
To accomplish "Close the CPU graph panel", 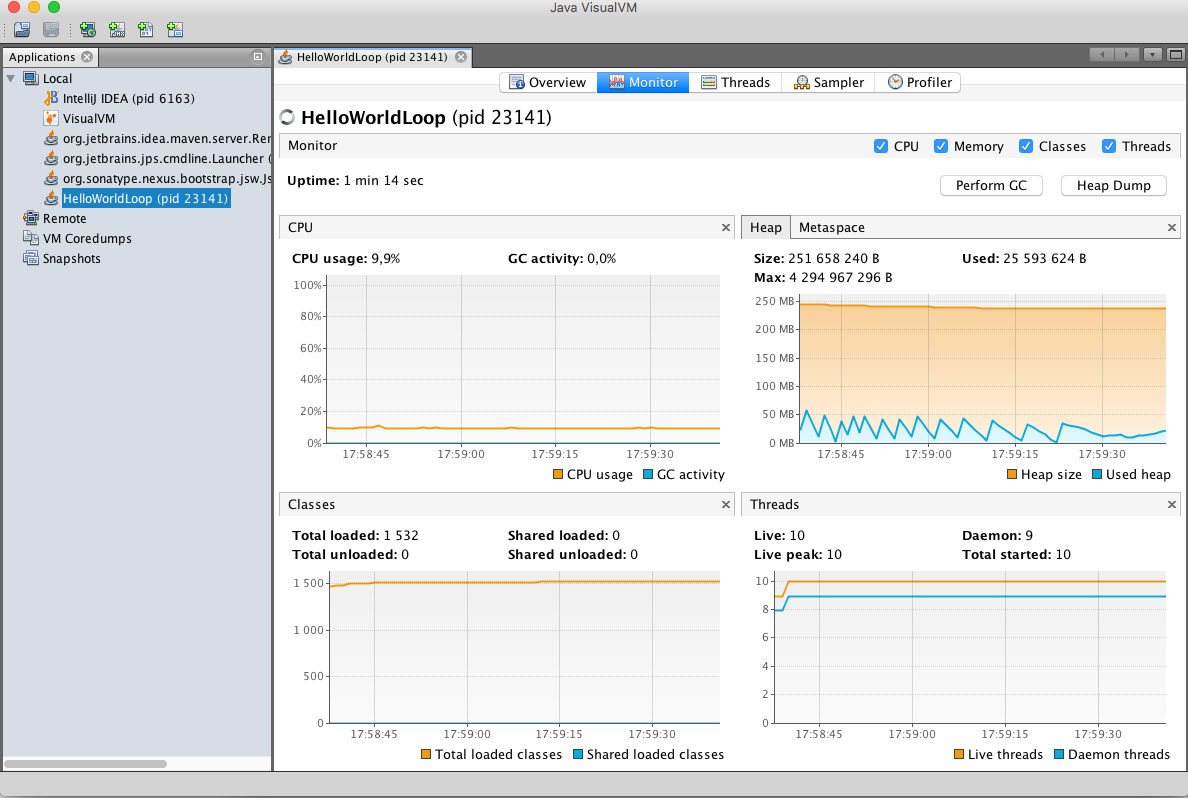I will tap(726, 227).
